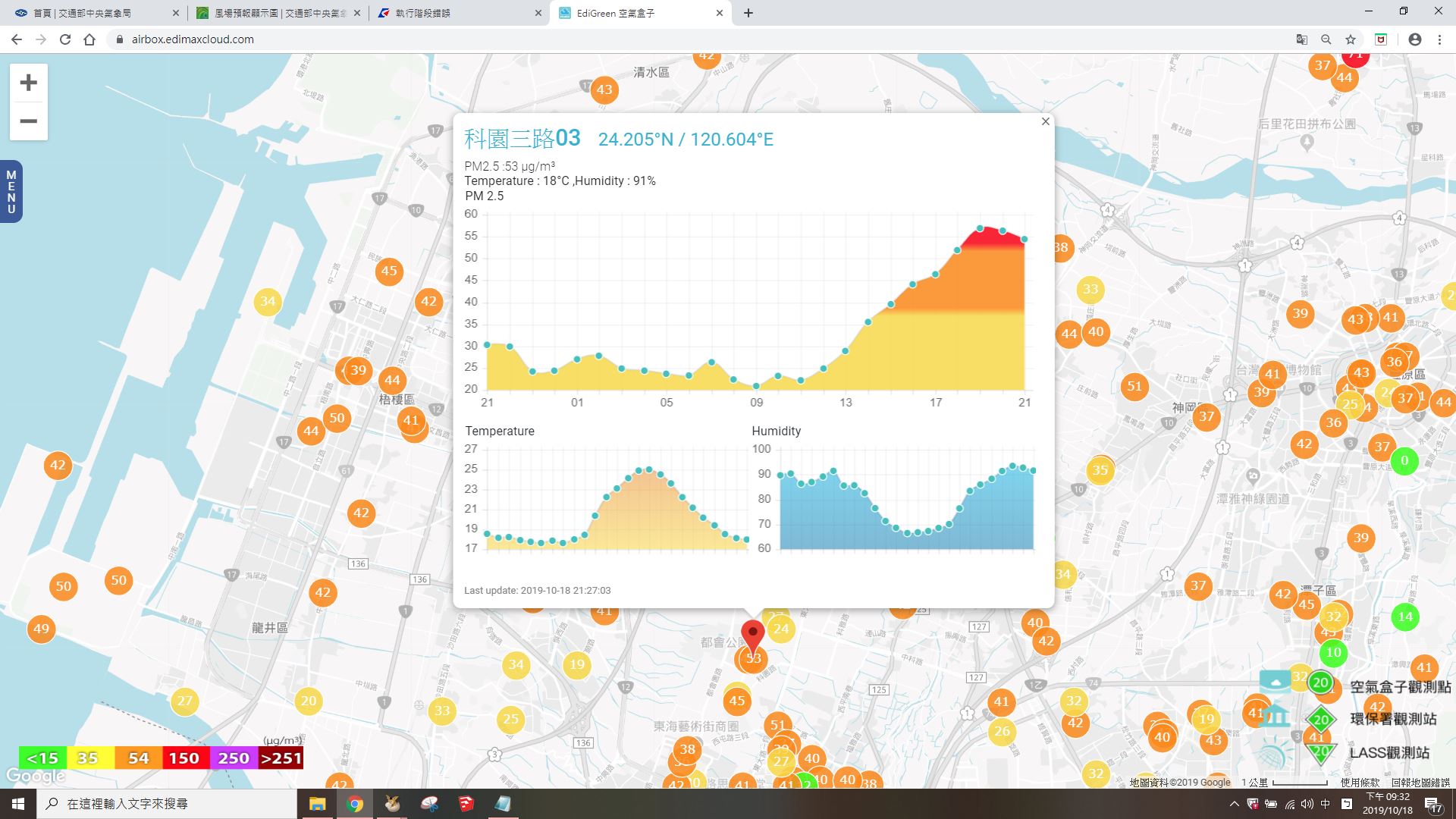Close the 執行階段錯誤 tab
The width and height of the screenshot is (1456, 819).
click(538, 13)
